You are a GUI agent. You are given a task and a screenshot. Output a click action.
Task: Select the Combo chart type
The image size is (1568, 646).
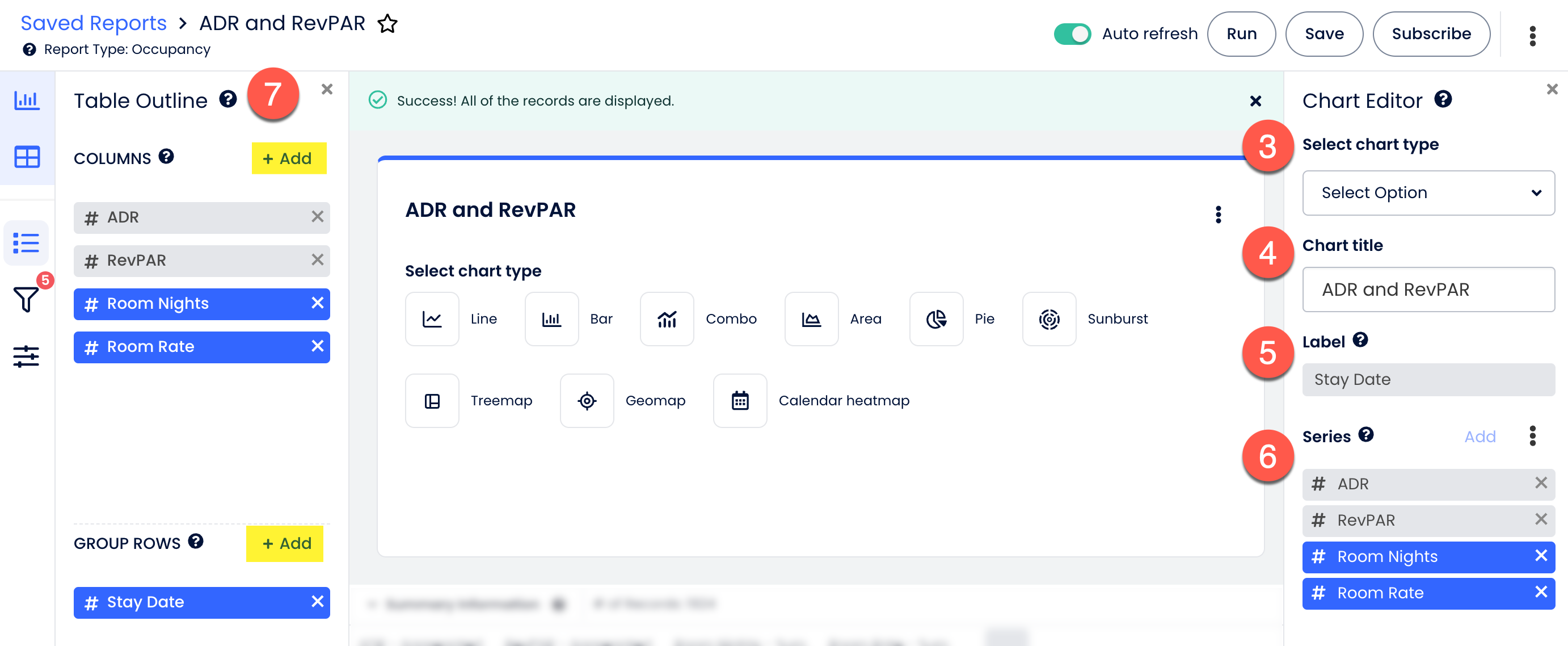point(667,318)
